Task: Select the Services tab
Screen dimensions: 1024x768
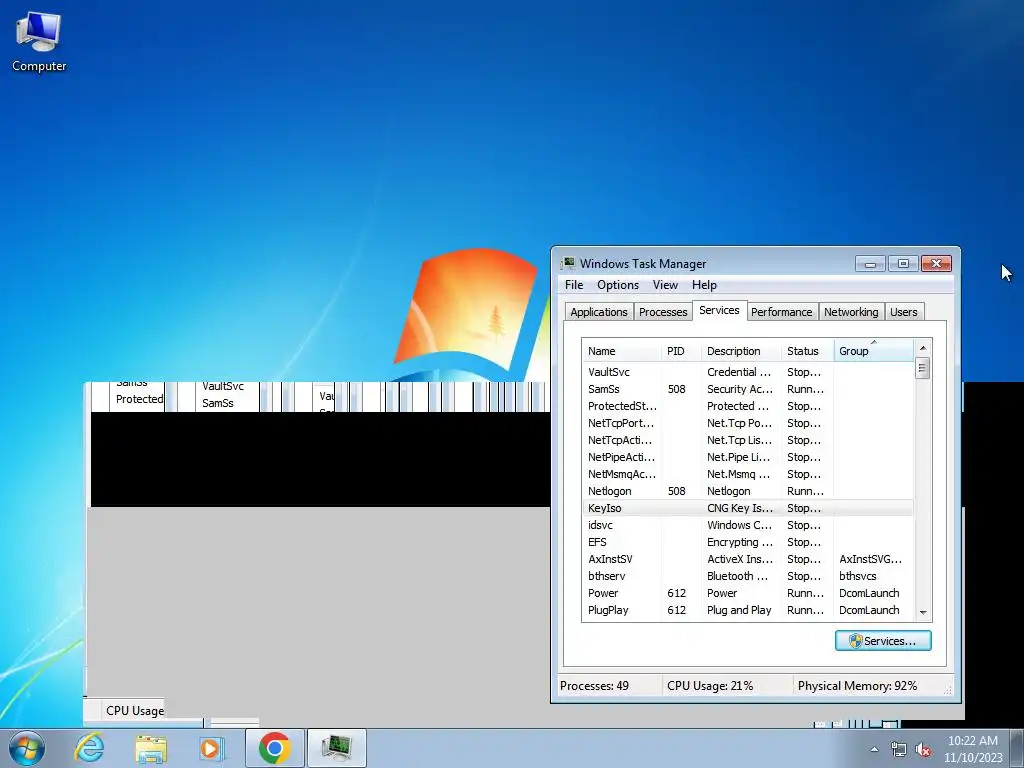Action: click(719, 310)
